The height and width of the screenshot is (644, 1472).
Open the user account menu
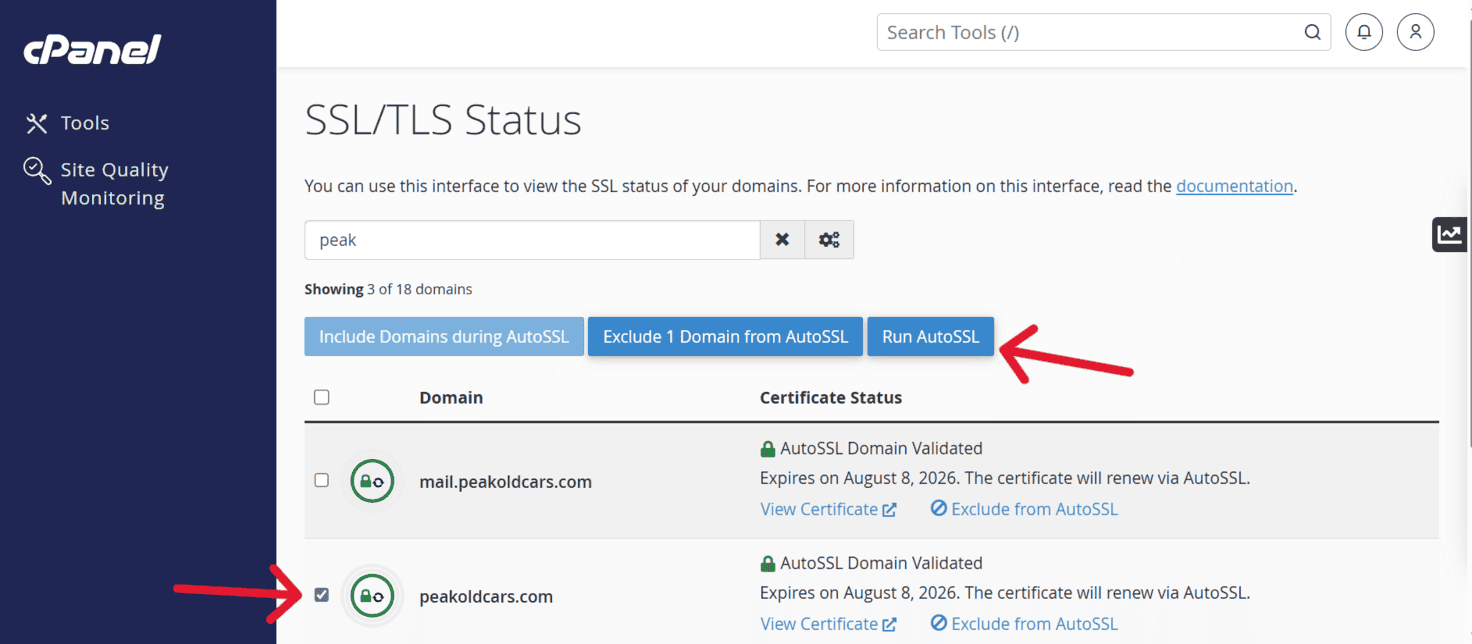coord(1416,32)
